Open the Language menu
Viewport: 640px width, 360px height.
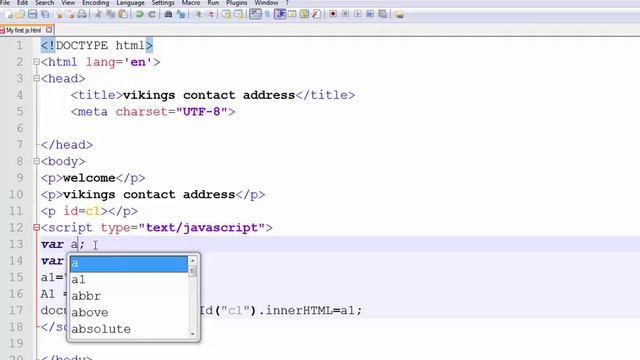[x=130, y=3]
